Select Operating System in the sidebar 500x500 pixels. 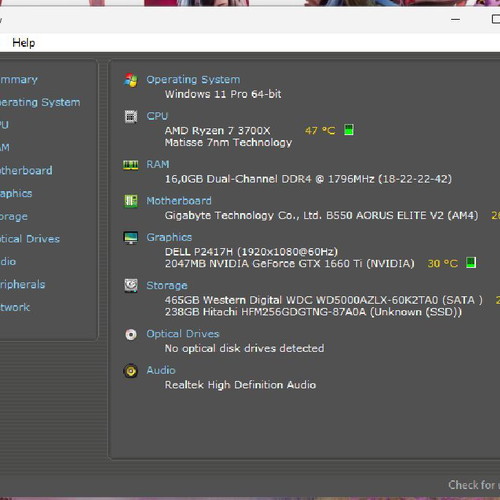[x=40, y=102]
